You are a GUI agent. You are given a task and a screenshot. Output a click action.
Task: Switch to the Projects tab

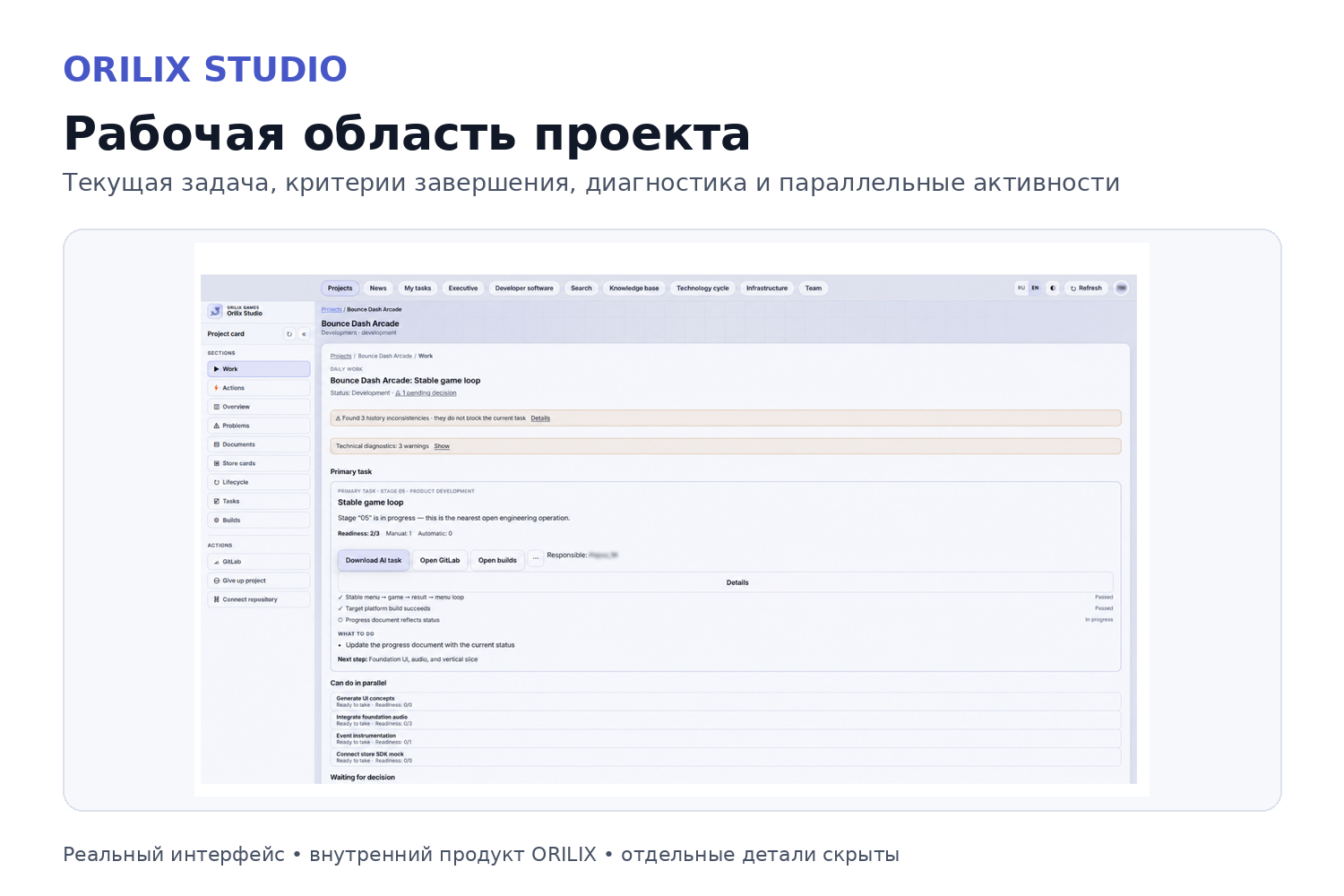(340, 289)
